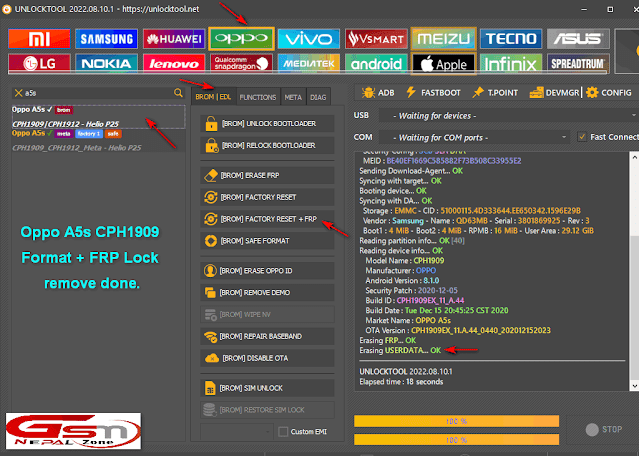Switch to the BROM | EDL tab
Viewport: 639px width, 456px height.
213,97
